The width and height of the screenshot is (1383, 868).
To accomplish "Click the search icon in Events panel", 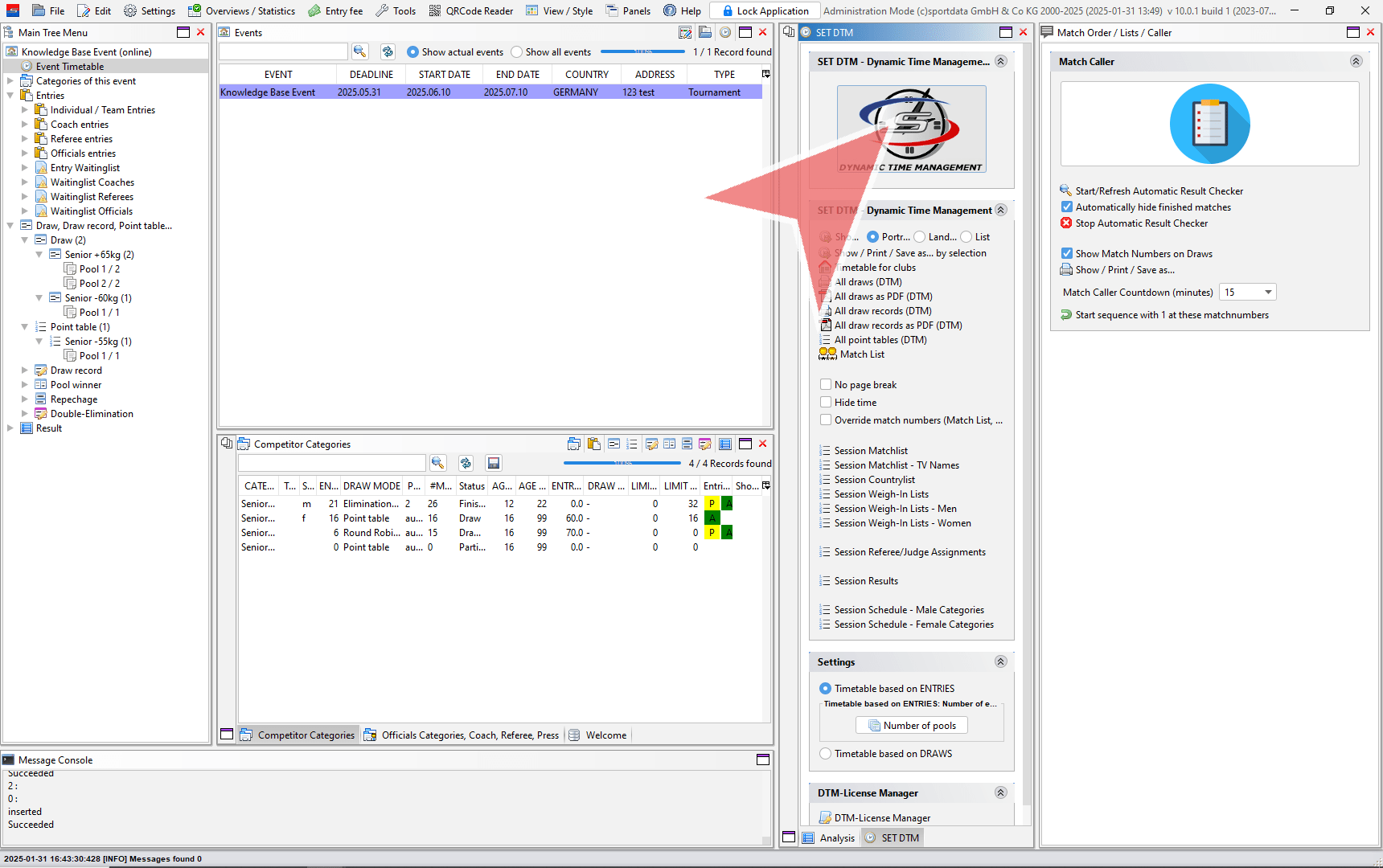I will (x=359, y=51).
